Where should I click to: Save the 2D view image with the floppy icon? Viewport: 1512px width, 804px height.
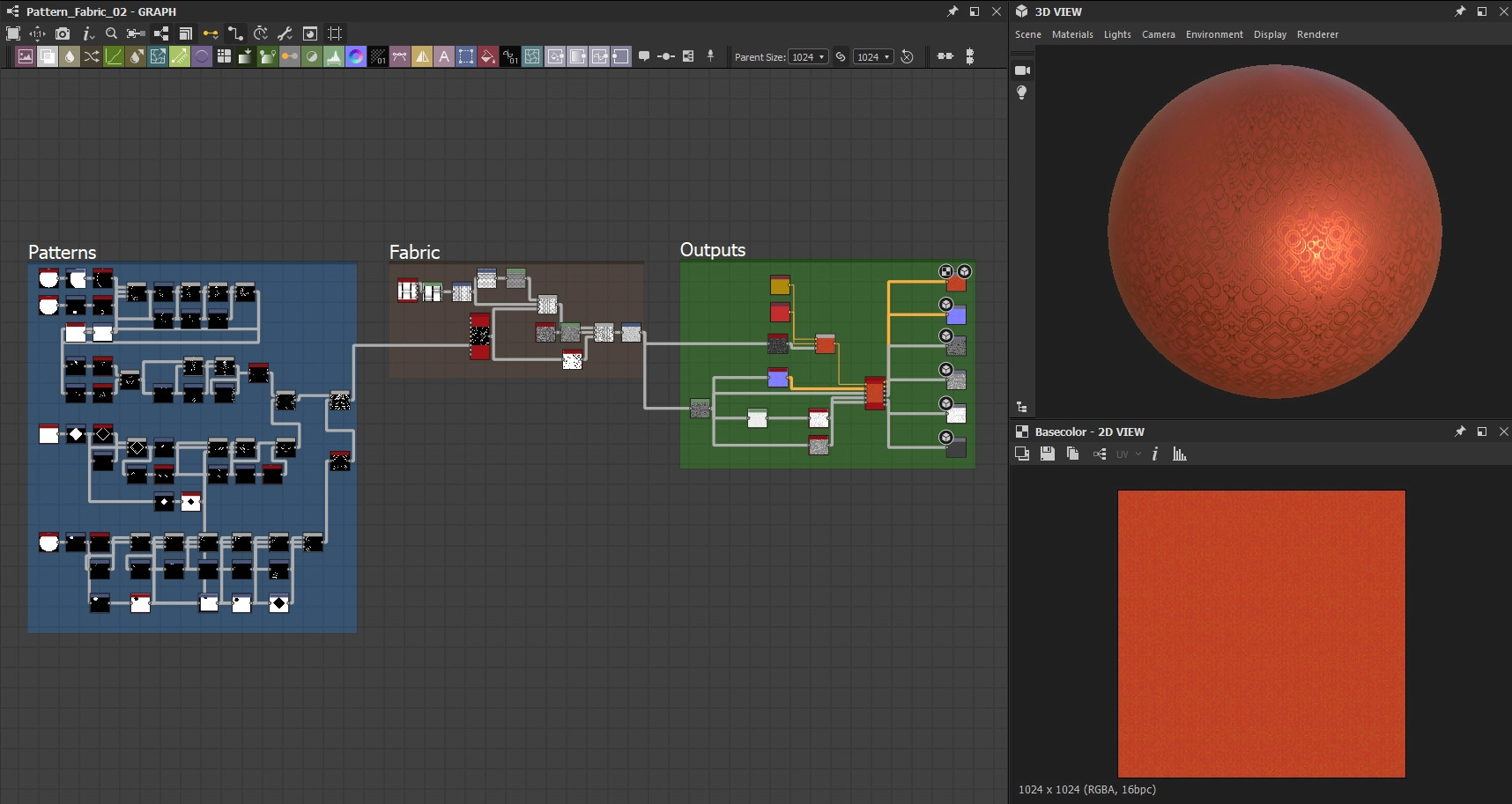point(1048,454)
